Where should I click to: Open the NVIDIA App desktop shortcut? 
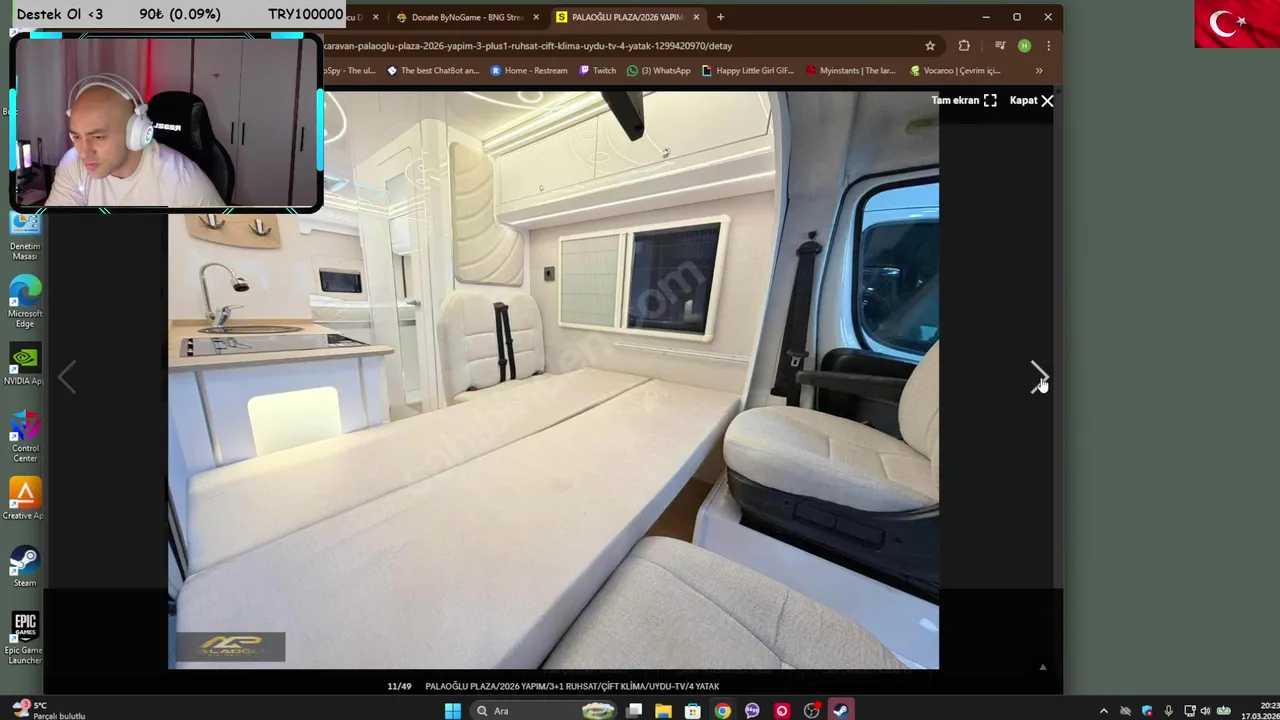pos(25,366)
